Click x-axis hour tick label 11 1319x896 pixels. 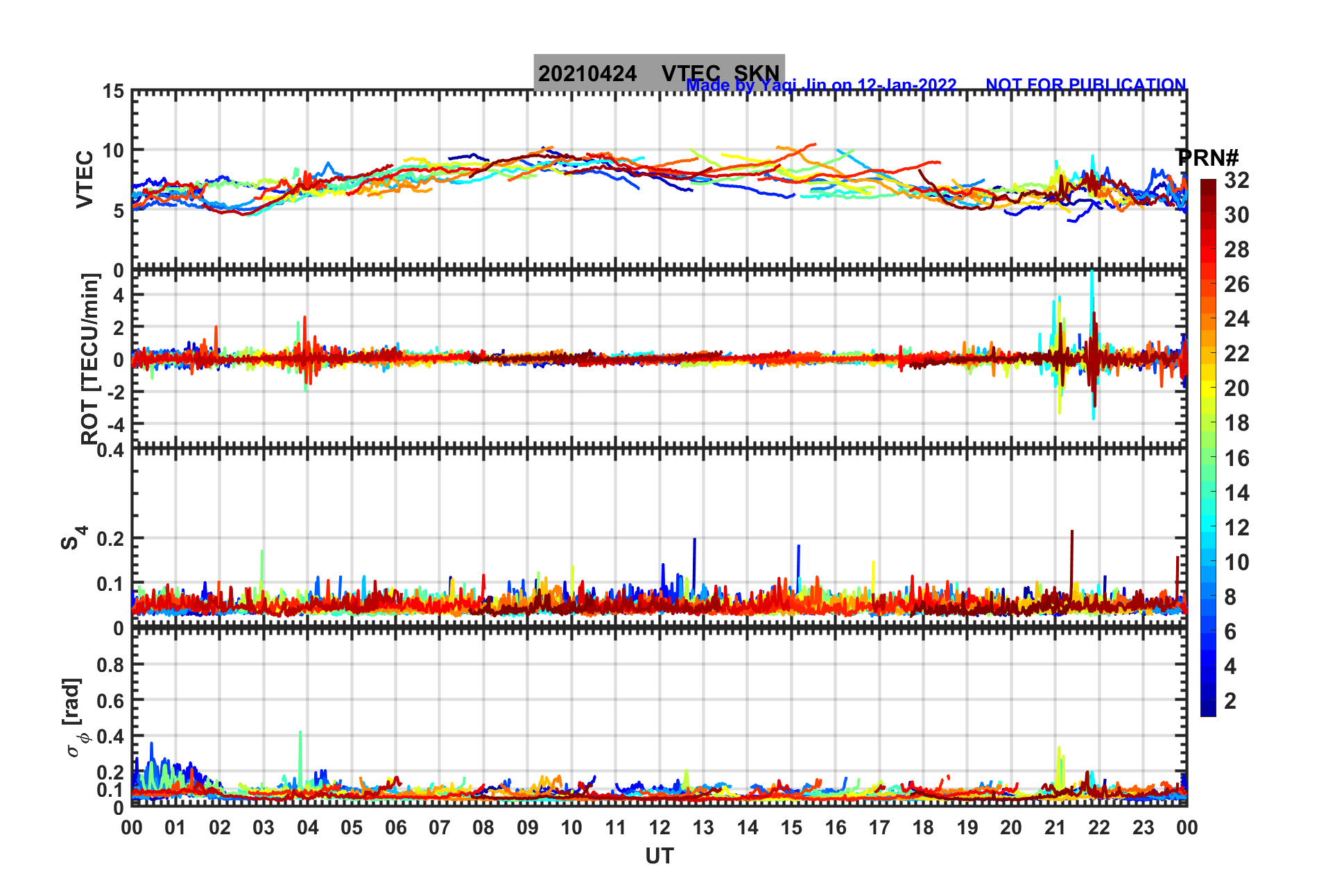click(616, 827)
